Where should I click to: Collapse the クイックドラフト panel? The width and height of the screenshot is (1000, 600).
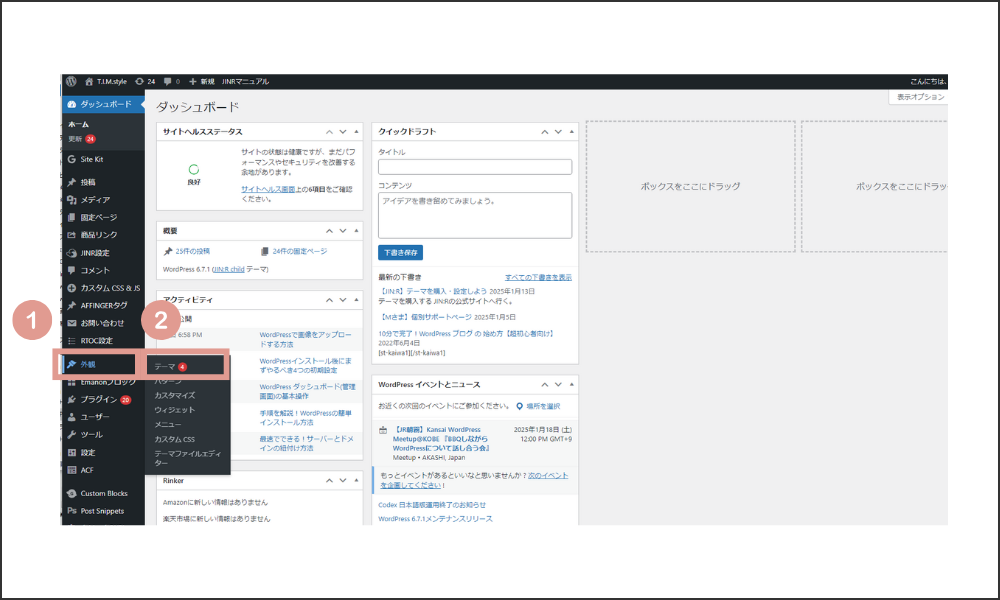[571, 132]
